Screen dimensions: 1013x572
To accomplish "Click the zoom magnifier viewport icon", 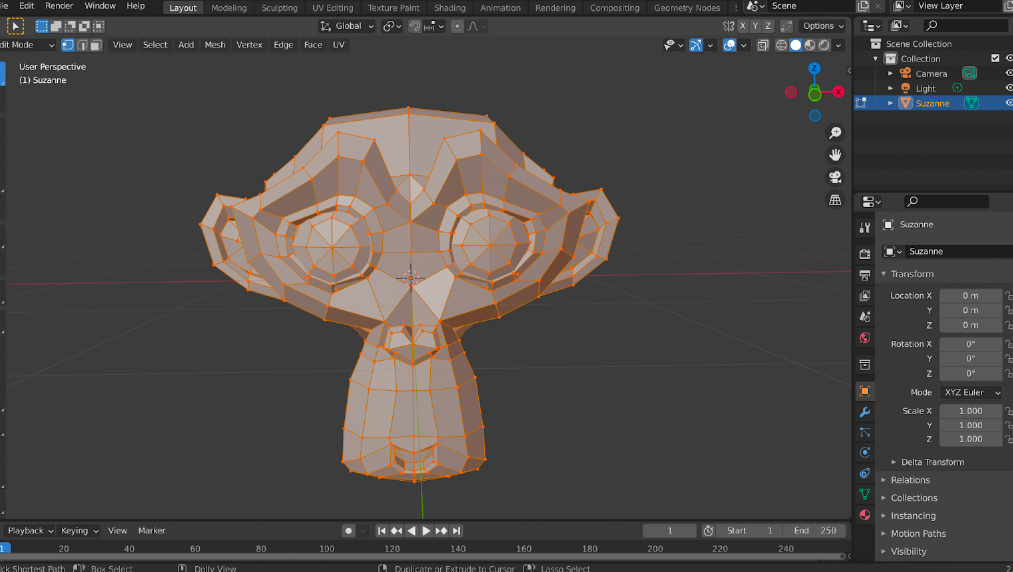I will click(835, 132).
